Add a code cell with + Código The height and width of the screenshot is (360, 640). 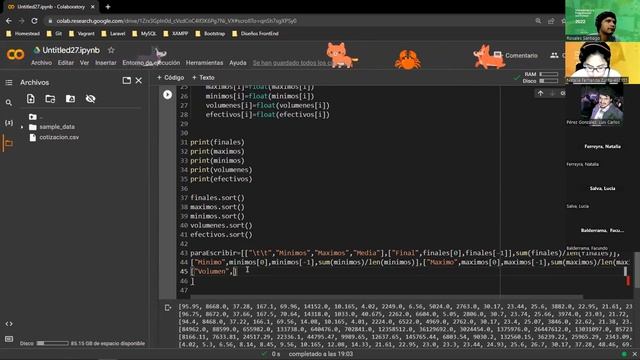(171, 78)
